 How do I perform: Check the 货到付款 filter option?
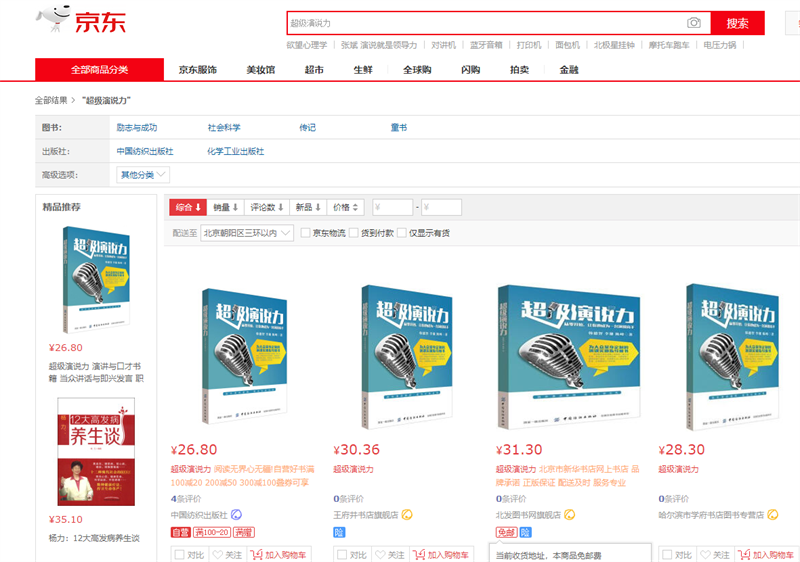pyautogui.click(x=354, y=233)
